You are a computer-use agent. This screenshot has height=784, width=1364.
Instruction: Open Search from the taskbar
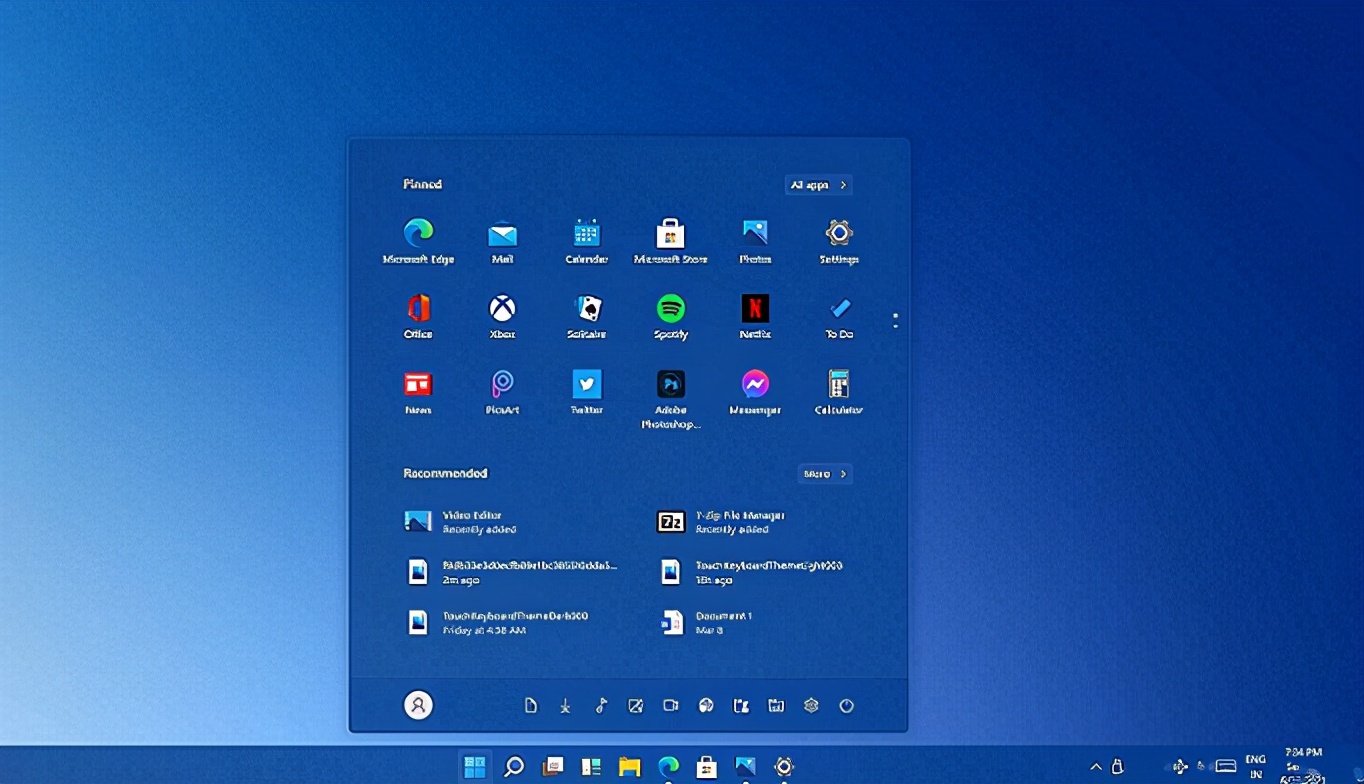[514, 767]
